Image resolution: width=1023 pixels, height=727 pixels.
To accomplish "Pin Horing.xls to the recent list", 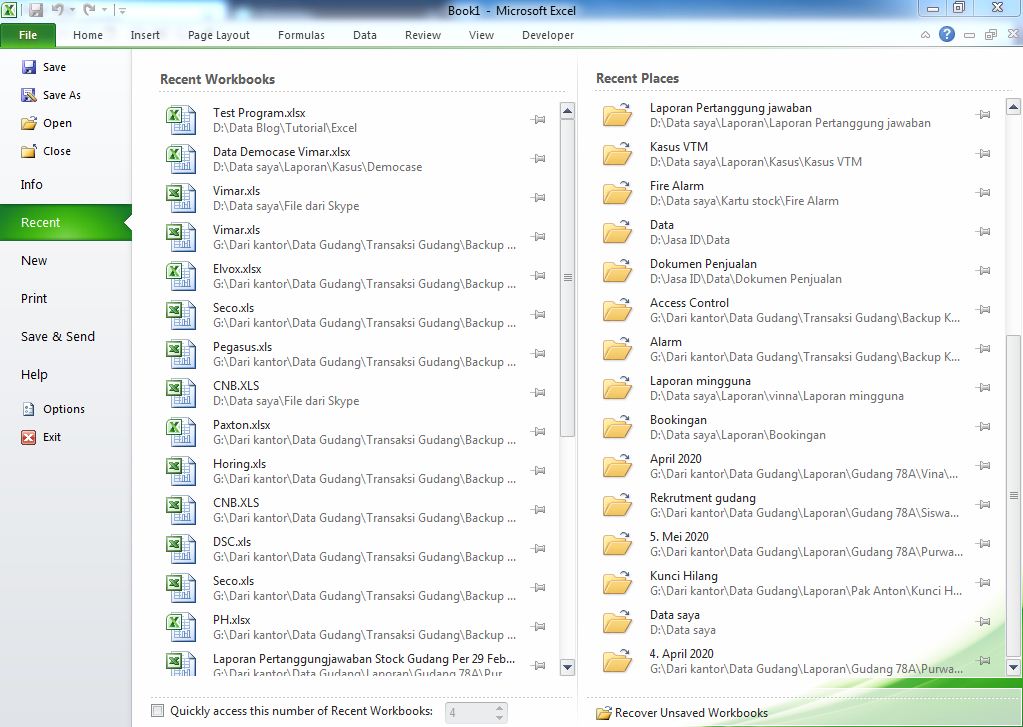I will pyautogui.click(x=538, y=471).
